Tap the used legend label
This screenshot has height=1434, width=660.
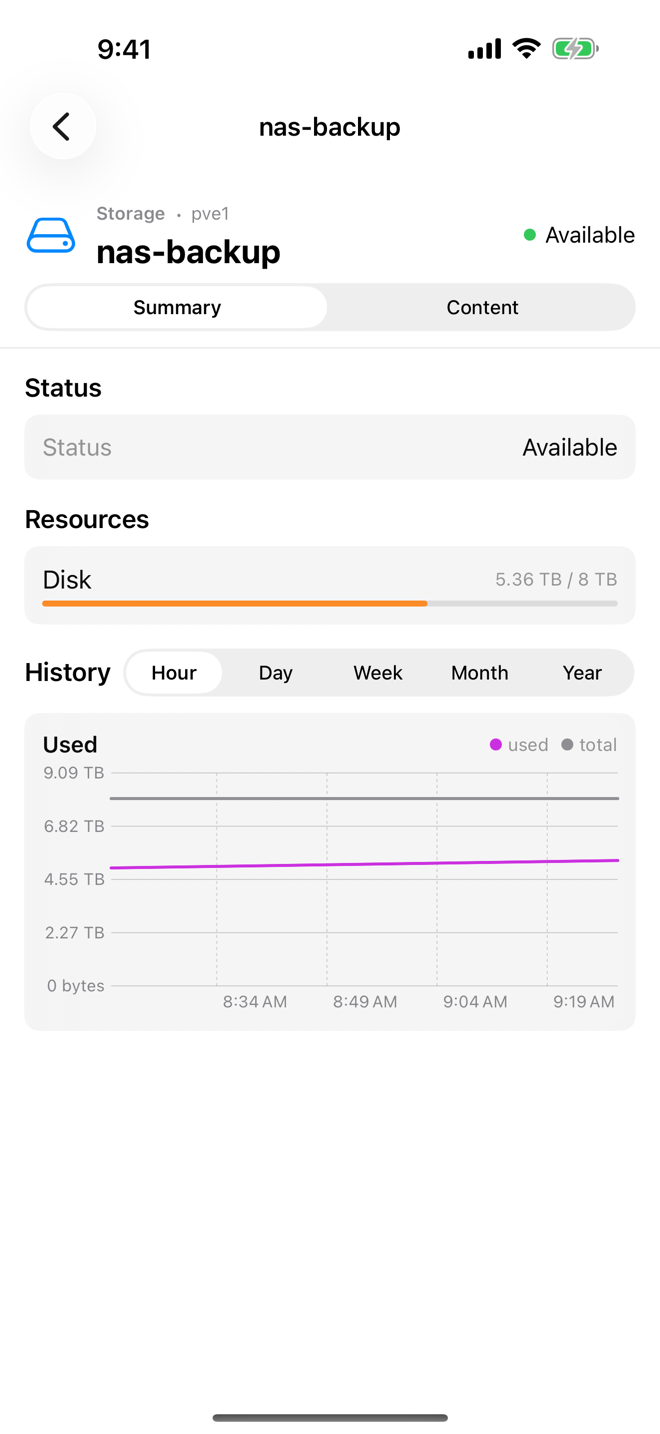[528, 745]
